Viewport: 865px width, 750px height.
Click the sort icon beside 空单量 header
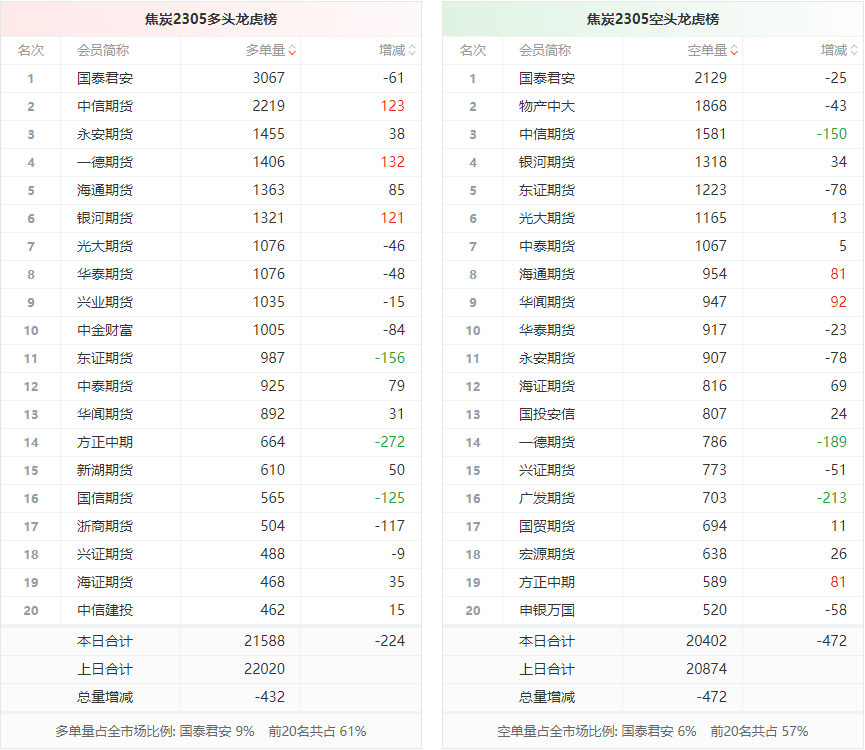coord(734,51)
